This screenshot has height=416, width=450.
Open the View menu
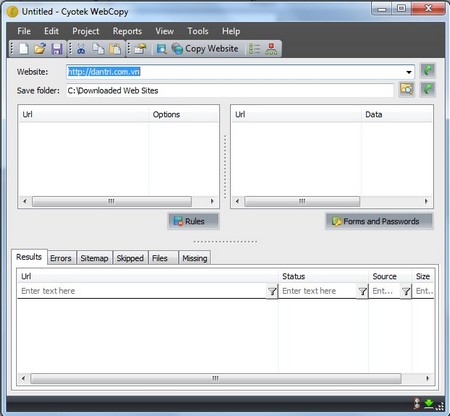[x=164, y=31]
